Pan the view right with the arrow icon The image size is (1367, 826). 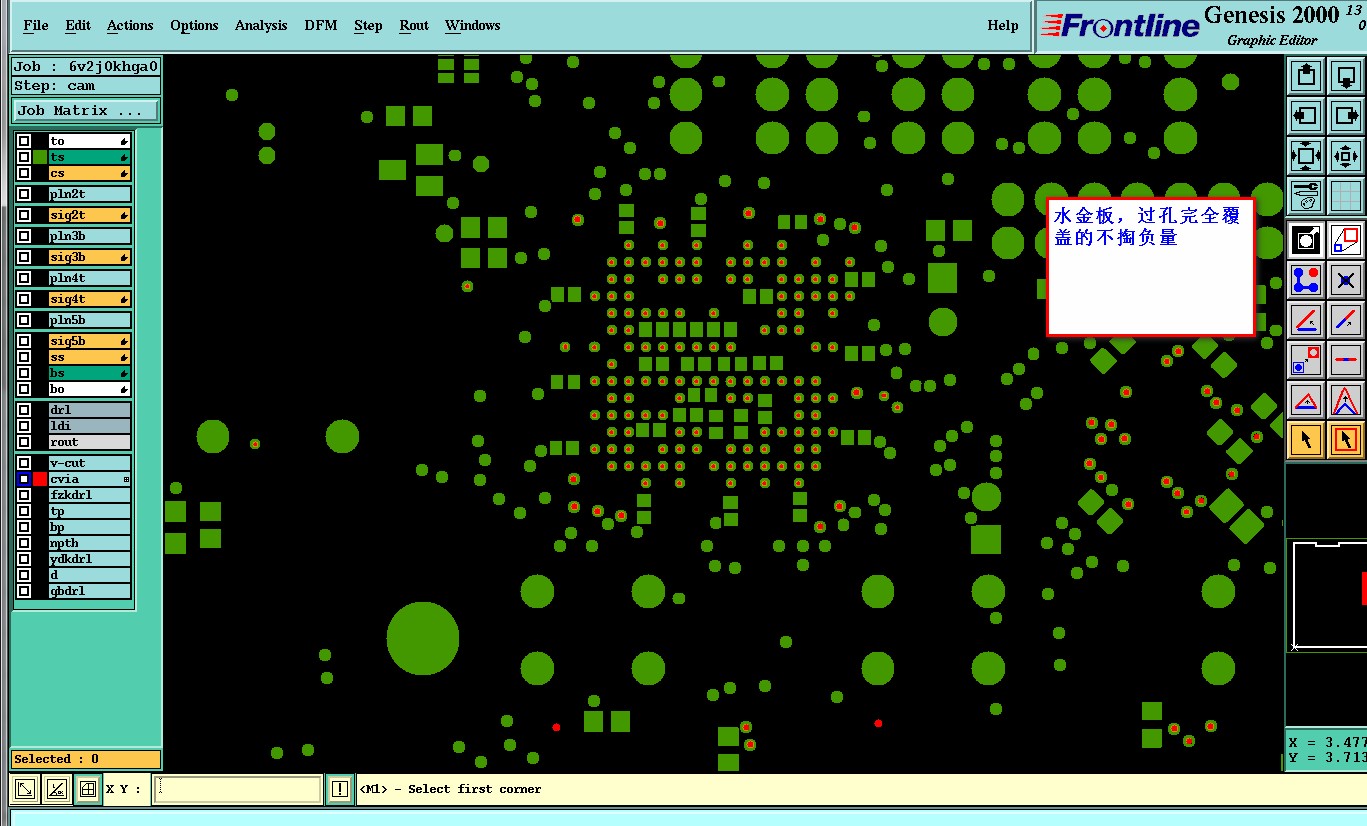[1346, 115]
